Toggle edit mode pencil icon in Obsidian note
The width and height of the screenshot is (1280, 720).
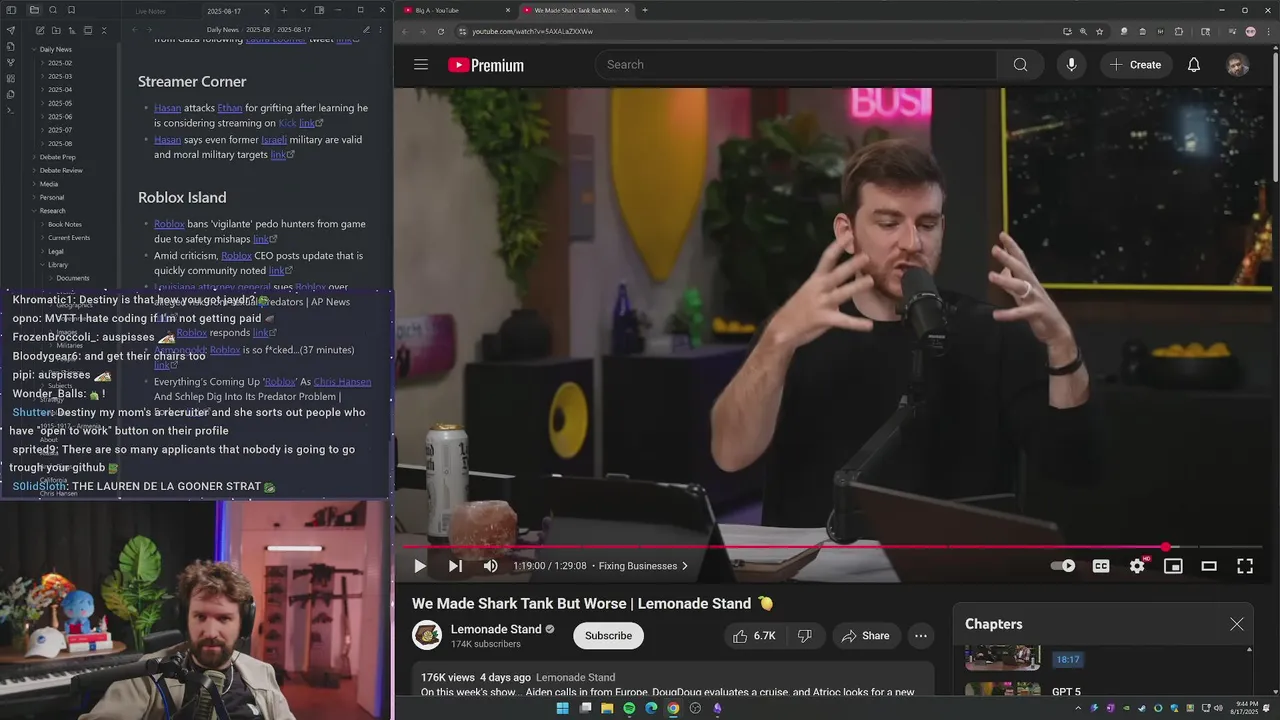tap(366, 30)
